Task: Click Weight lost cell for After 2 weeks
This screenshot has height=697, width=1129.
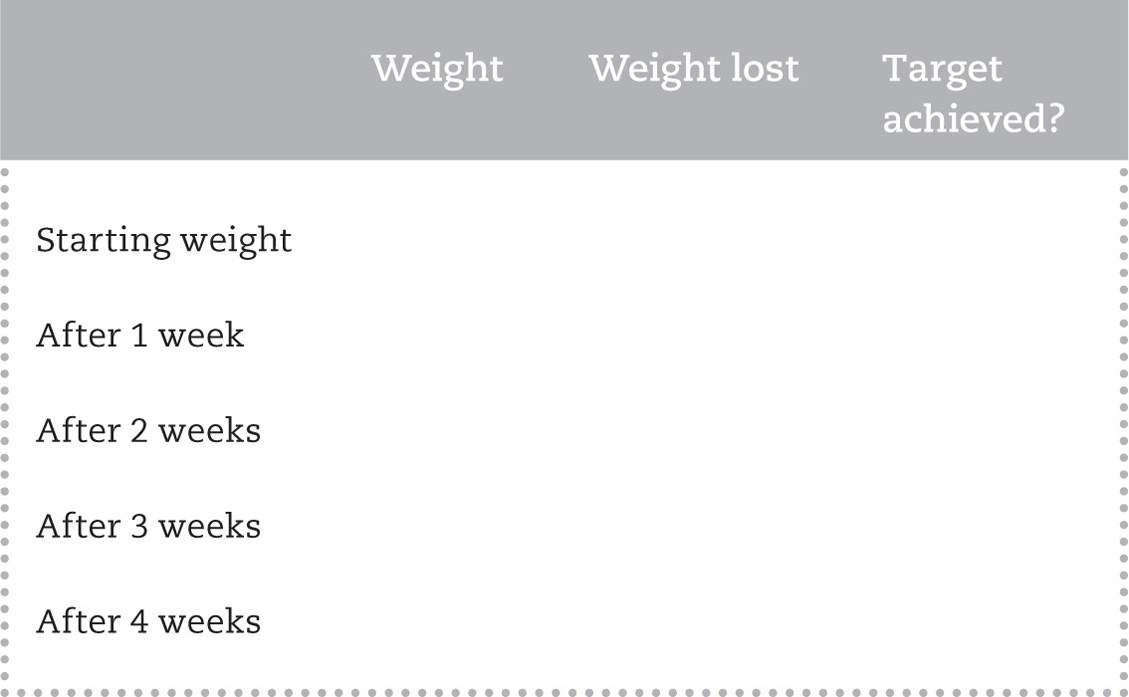Action: click(x=693, y=431)
